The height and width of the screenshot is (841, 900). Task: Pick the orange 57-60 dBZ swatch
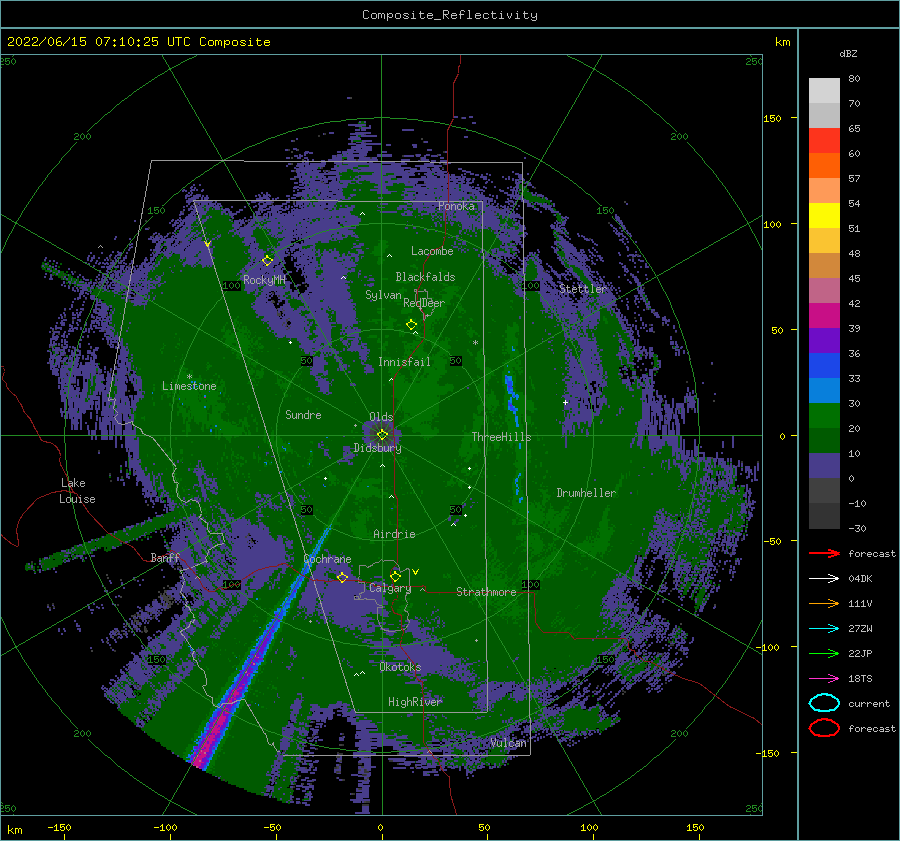[x=824, y=165]
